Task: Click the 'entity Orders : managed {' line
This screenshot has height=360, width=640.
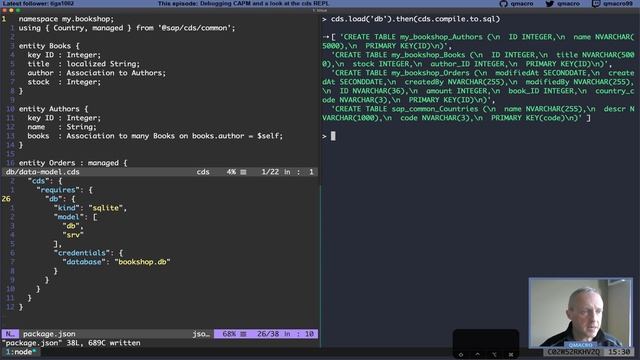Action: pyautogui.click(x=73, y=163)
